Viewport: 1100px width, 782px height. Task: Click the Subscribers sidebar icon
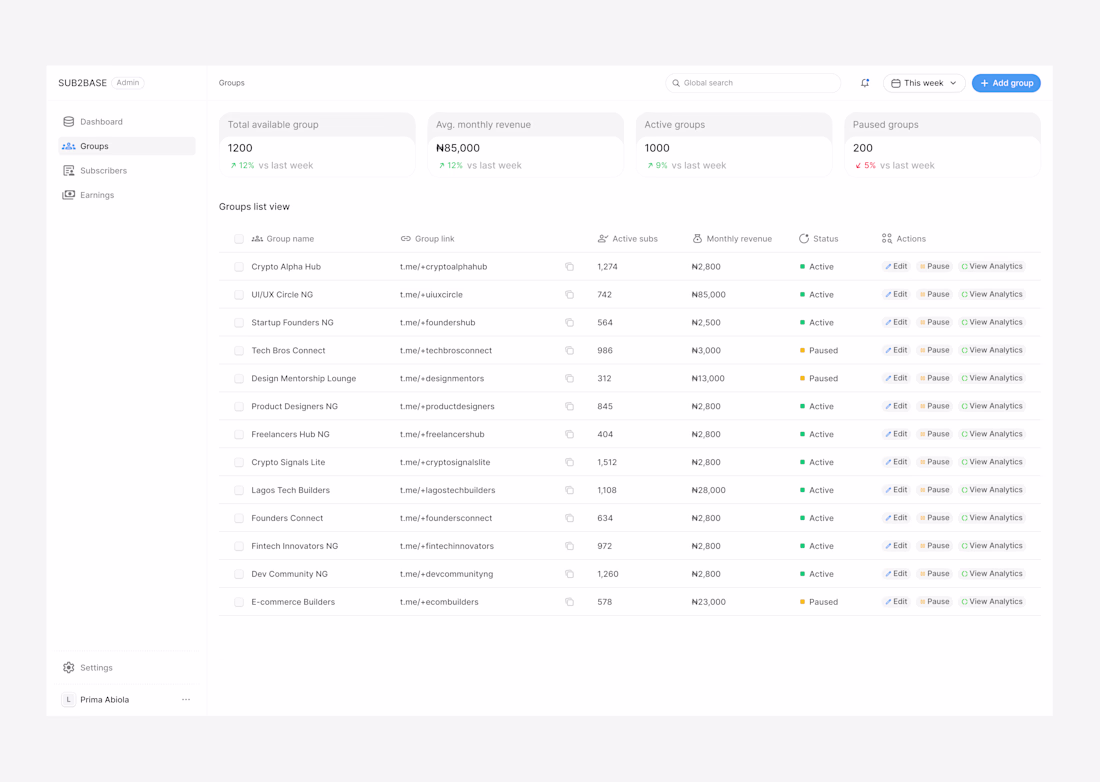[x=68, y=170]
